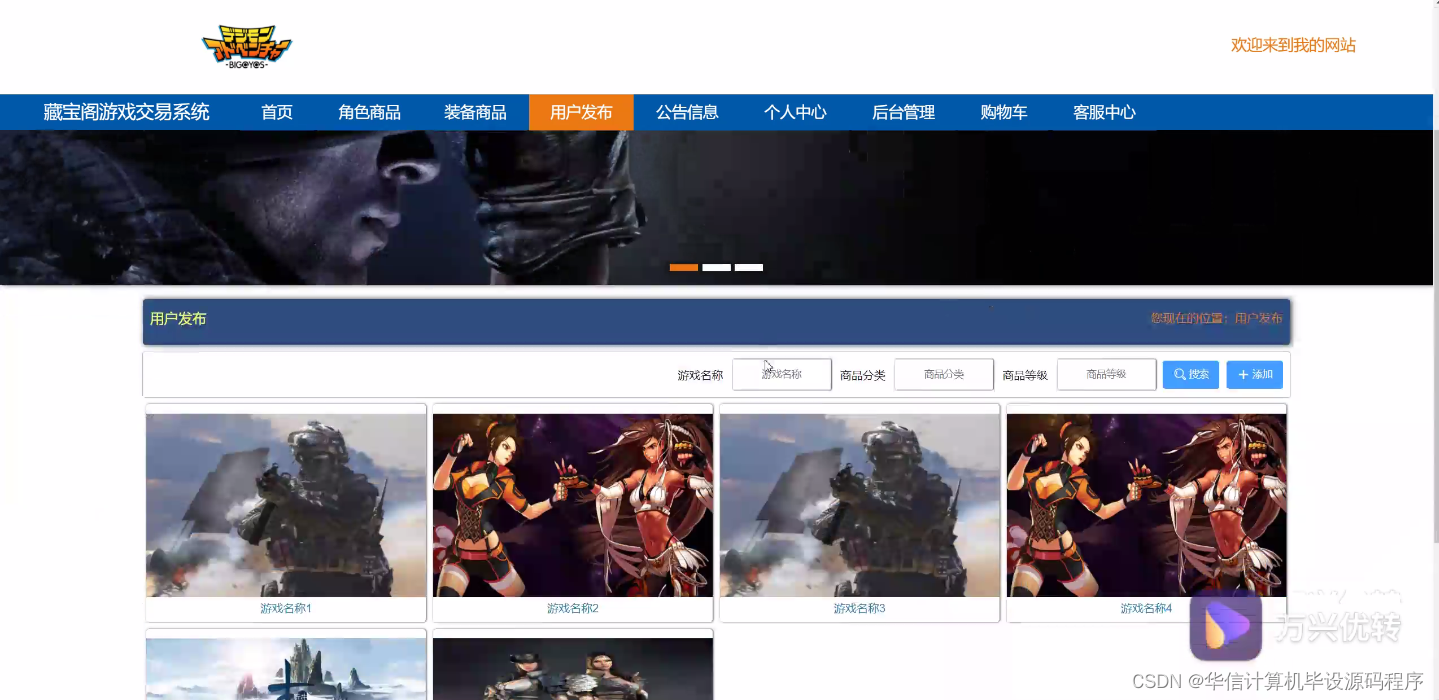
Task: Go to 装备商品 page
Action: point(475,112)
